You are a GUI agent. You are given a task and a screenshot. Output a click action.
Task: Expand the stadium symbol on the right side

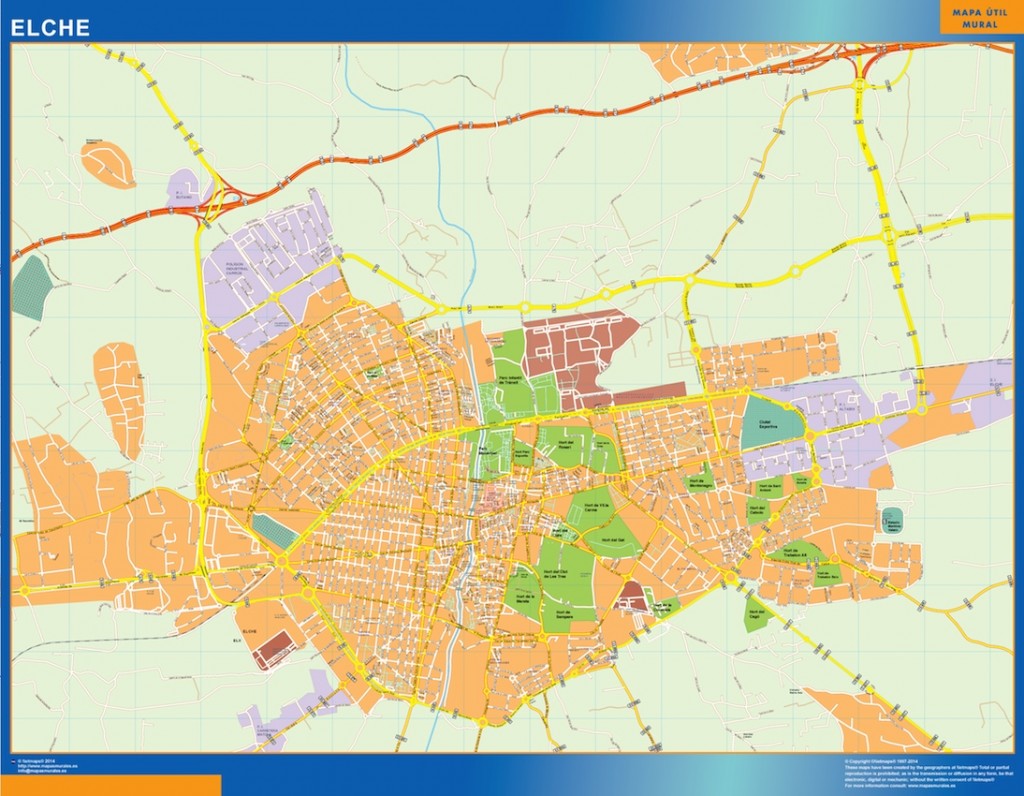point(893,520)
